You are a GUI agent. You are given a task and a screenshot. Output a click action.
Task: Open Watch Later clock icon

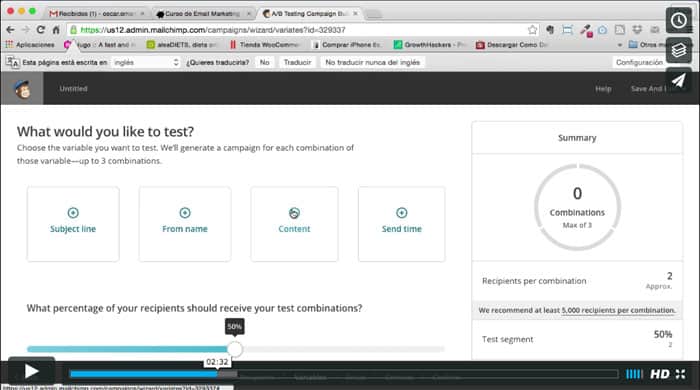pos(679,20)
